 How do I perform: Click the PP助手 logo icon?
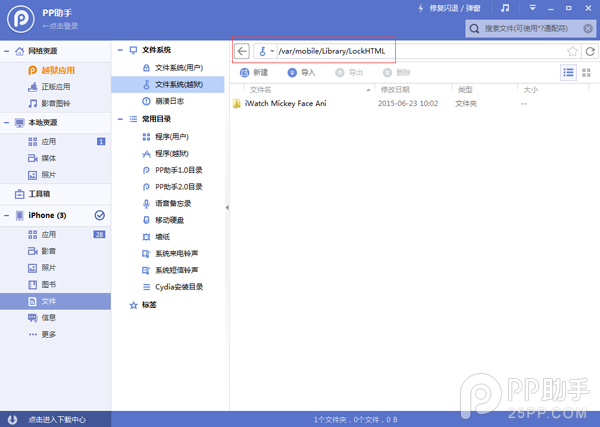pyautogui.click(x=21, y=19)
